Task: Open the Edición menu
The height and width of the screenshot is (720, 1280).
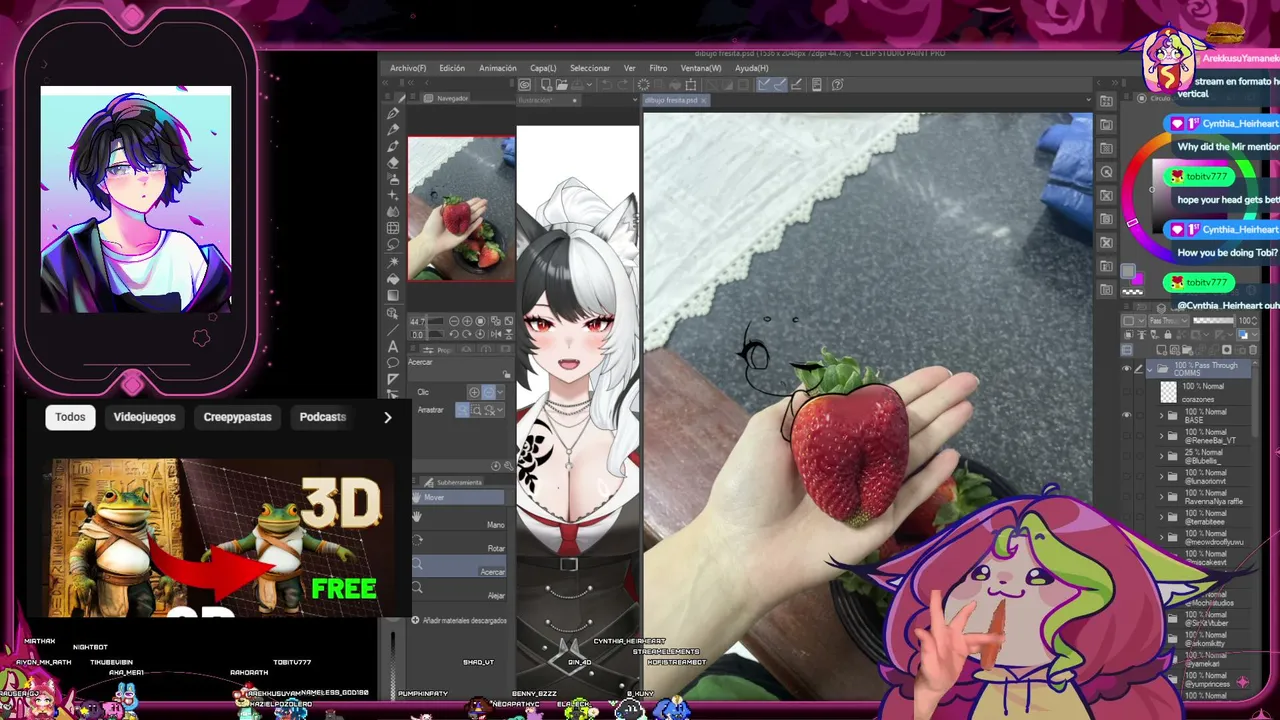Action: click(x=452, y=68)
